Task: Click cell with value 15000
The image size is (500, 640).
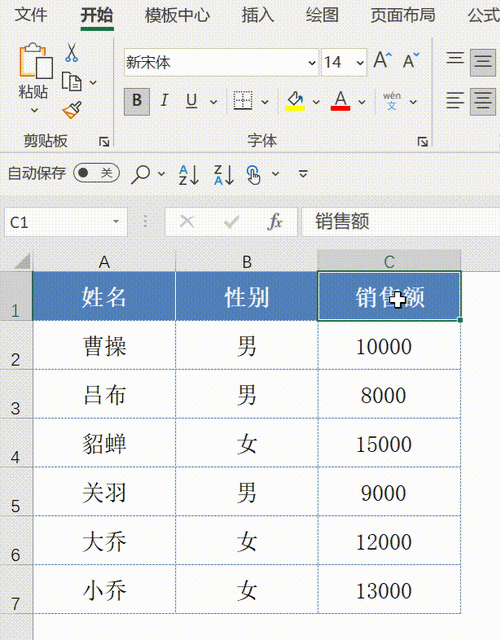Action: [389, 443]
